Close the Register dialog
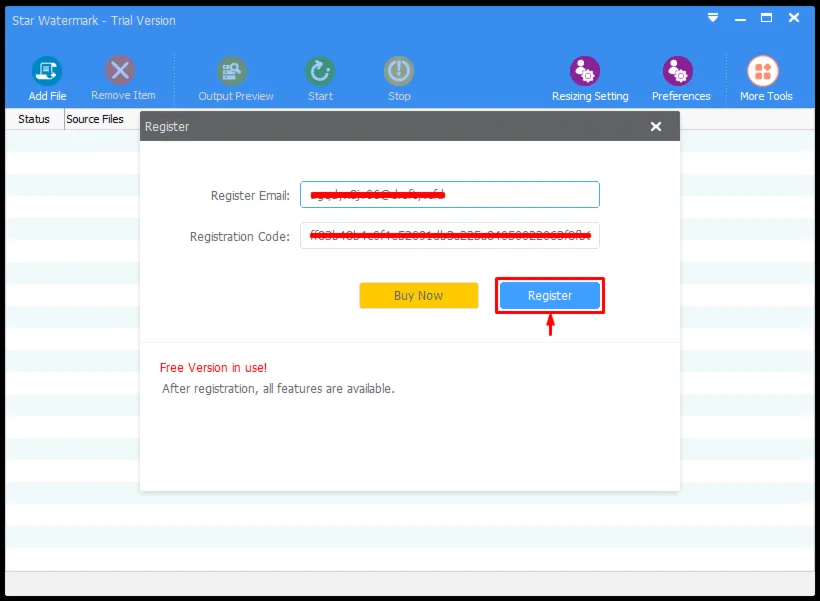820x601 pixels. pos(656,127)
